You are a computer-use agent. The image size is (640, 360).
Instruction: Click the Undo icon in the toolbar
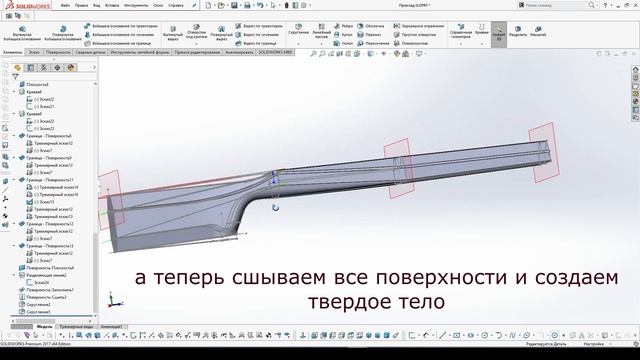click(x=260, y=6)
